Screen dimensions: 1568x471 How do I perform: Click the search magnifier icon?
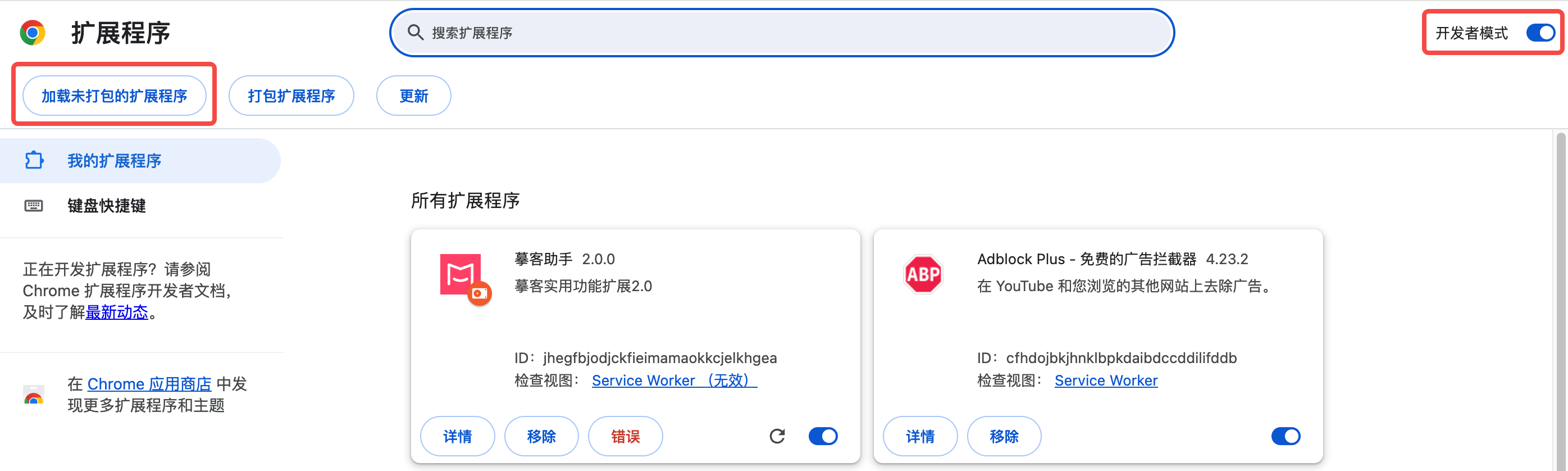pyautogui.click(x=415, y=32)
